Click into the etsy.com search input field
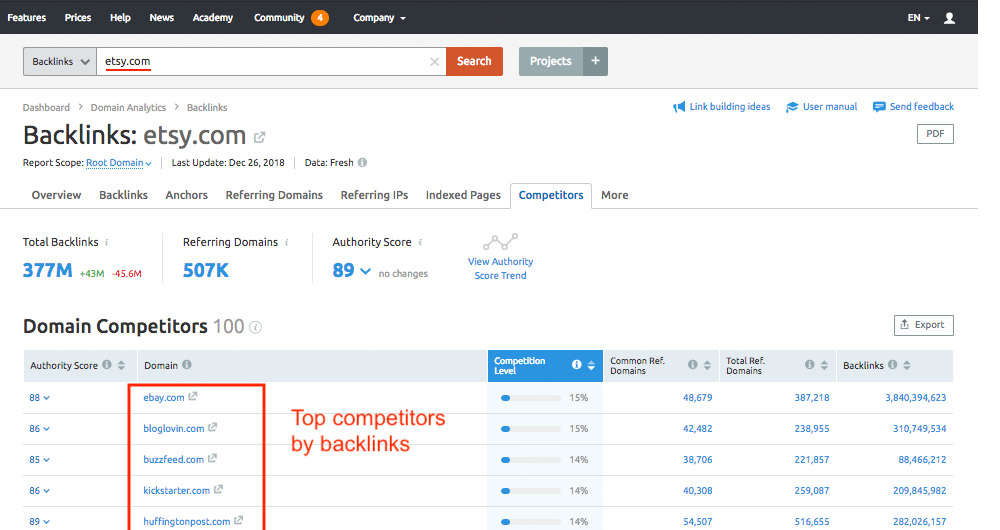 pyautogui.click(x=265, y=61)
